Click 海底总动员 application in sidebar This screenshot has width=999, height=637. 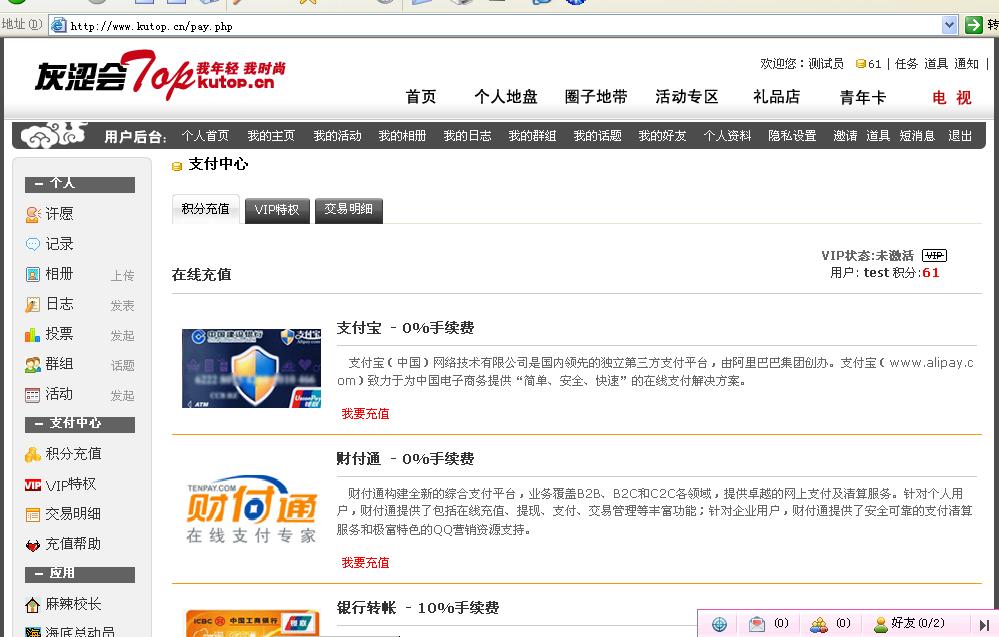80,631
